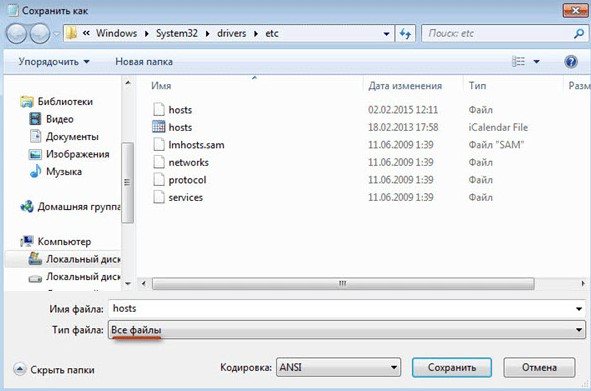Sort by Дата изменения column header

click(x=405, y=86)
